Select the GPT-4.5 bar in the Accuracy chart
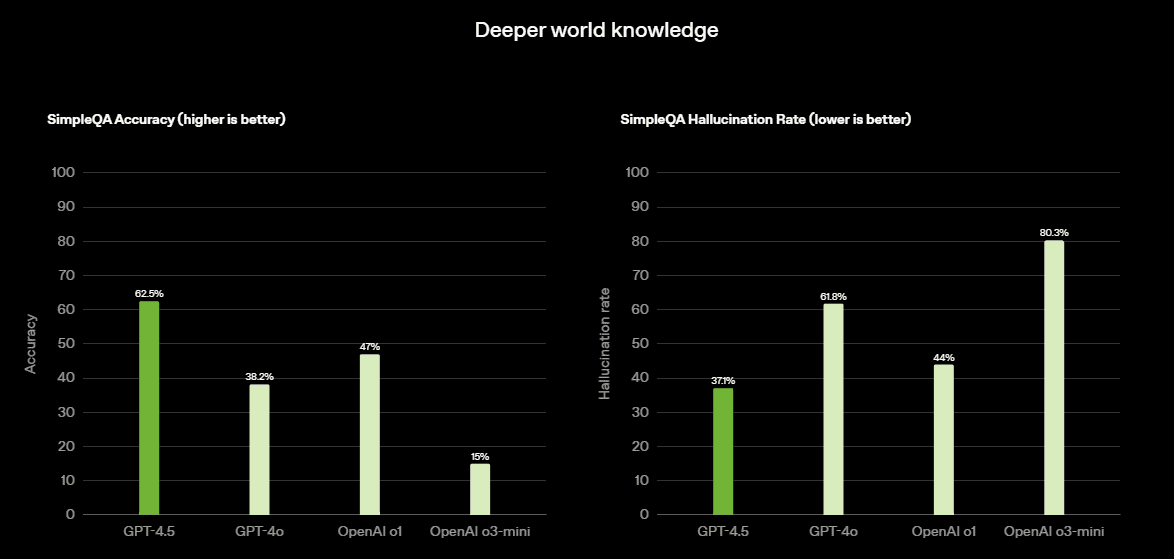The height and width of the screenshot is (559, 1174). [x=149, y=408]
